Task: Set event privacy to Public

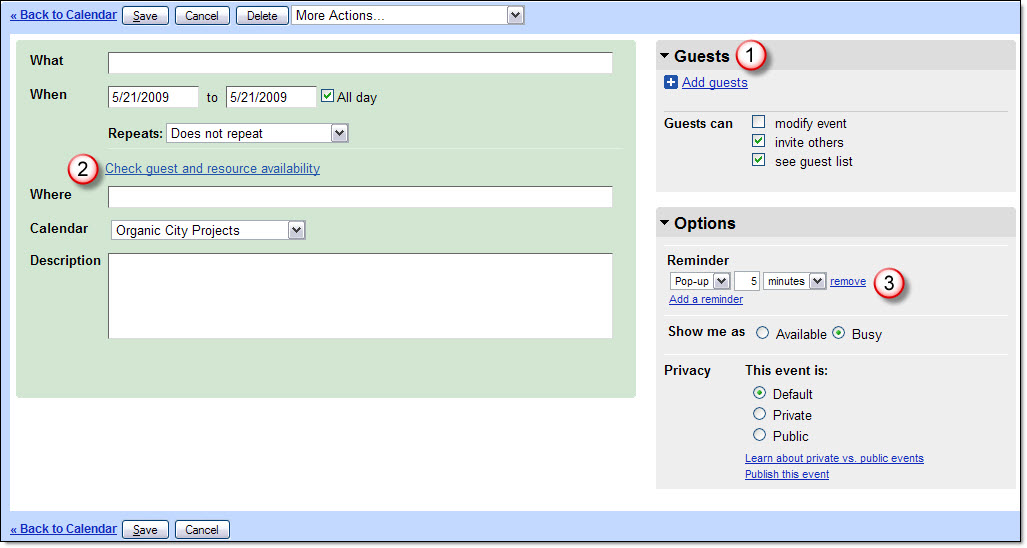Action: coord(760,435)
